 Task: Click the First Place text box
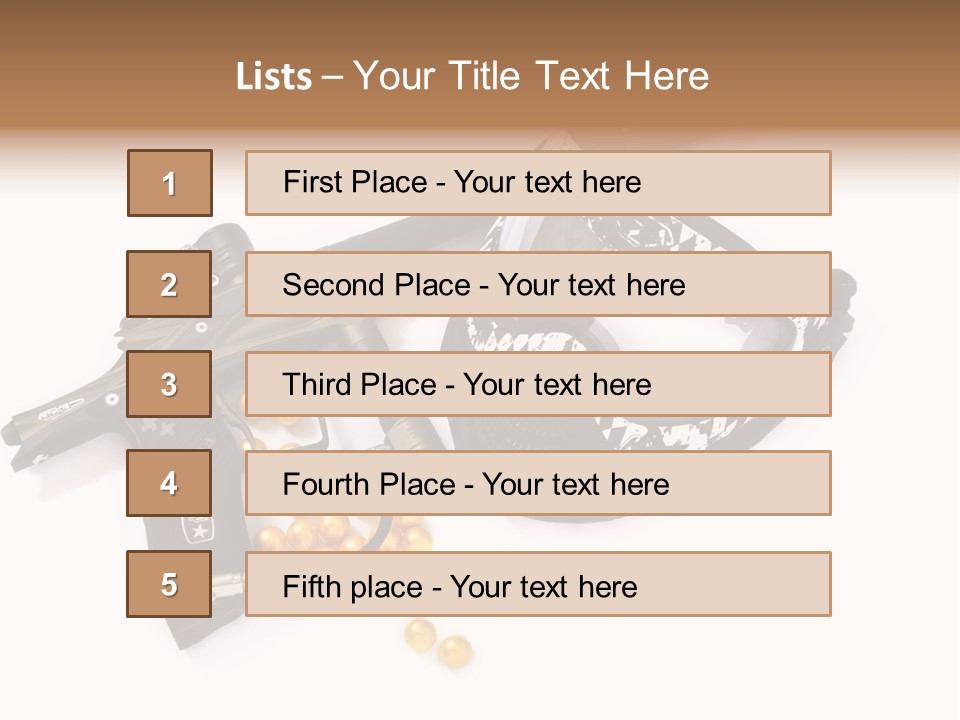pyautogui.click(x=538, y=183)
